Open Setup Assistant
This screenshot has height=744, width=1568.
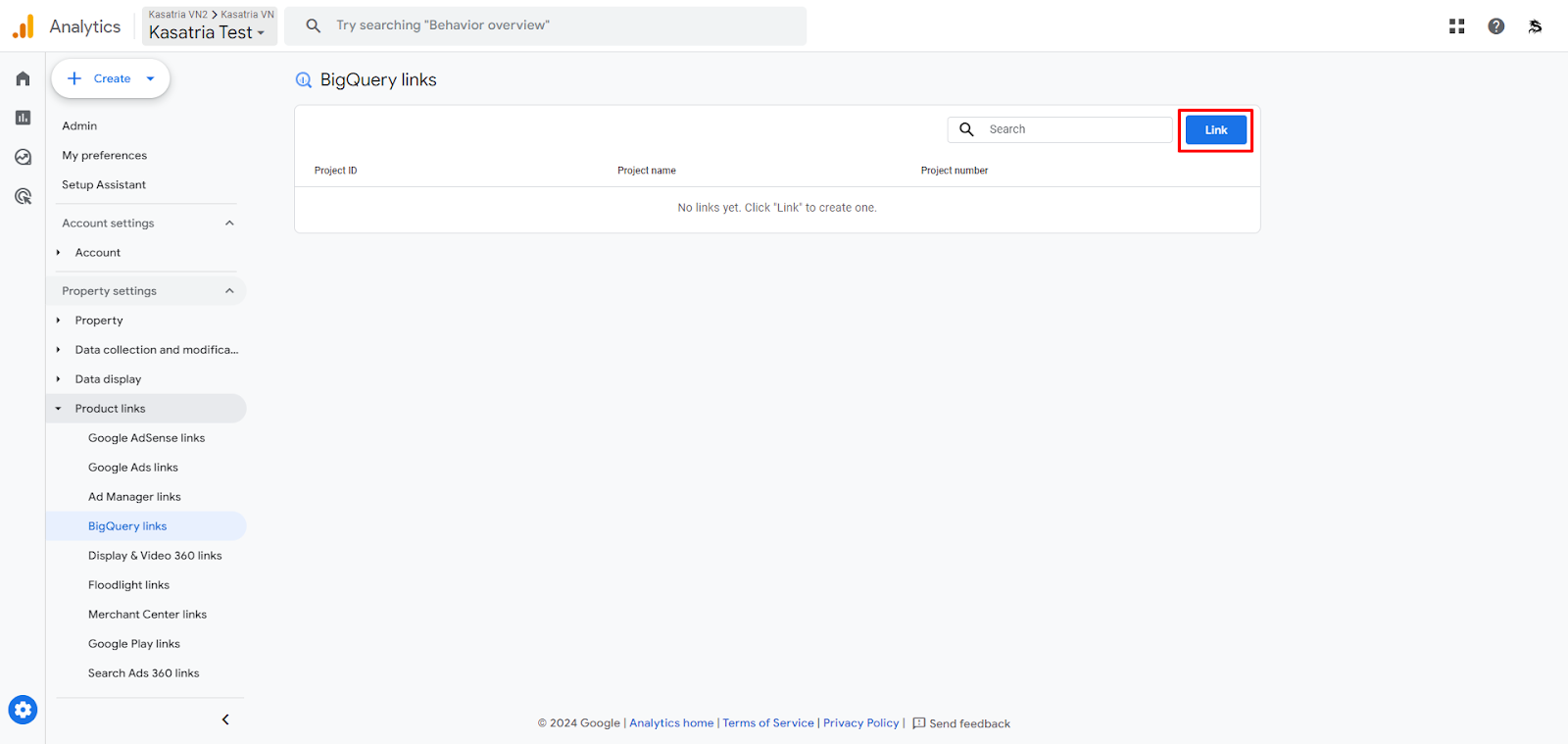(x=104, y=185)
